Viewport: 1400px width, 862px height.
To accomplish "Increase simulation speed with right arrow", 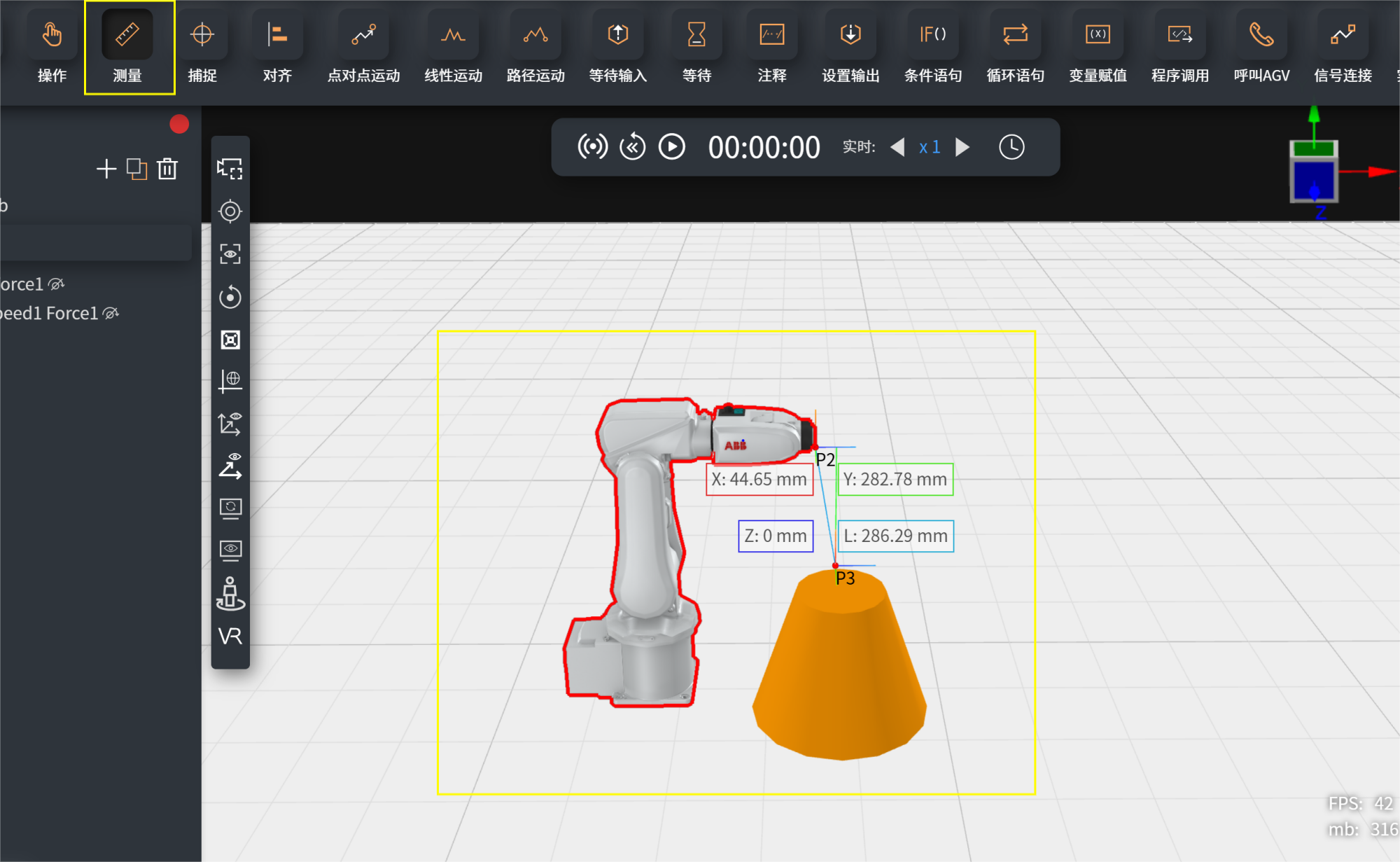I will (x=963, y=147).
